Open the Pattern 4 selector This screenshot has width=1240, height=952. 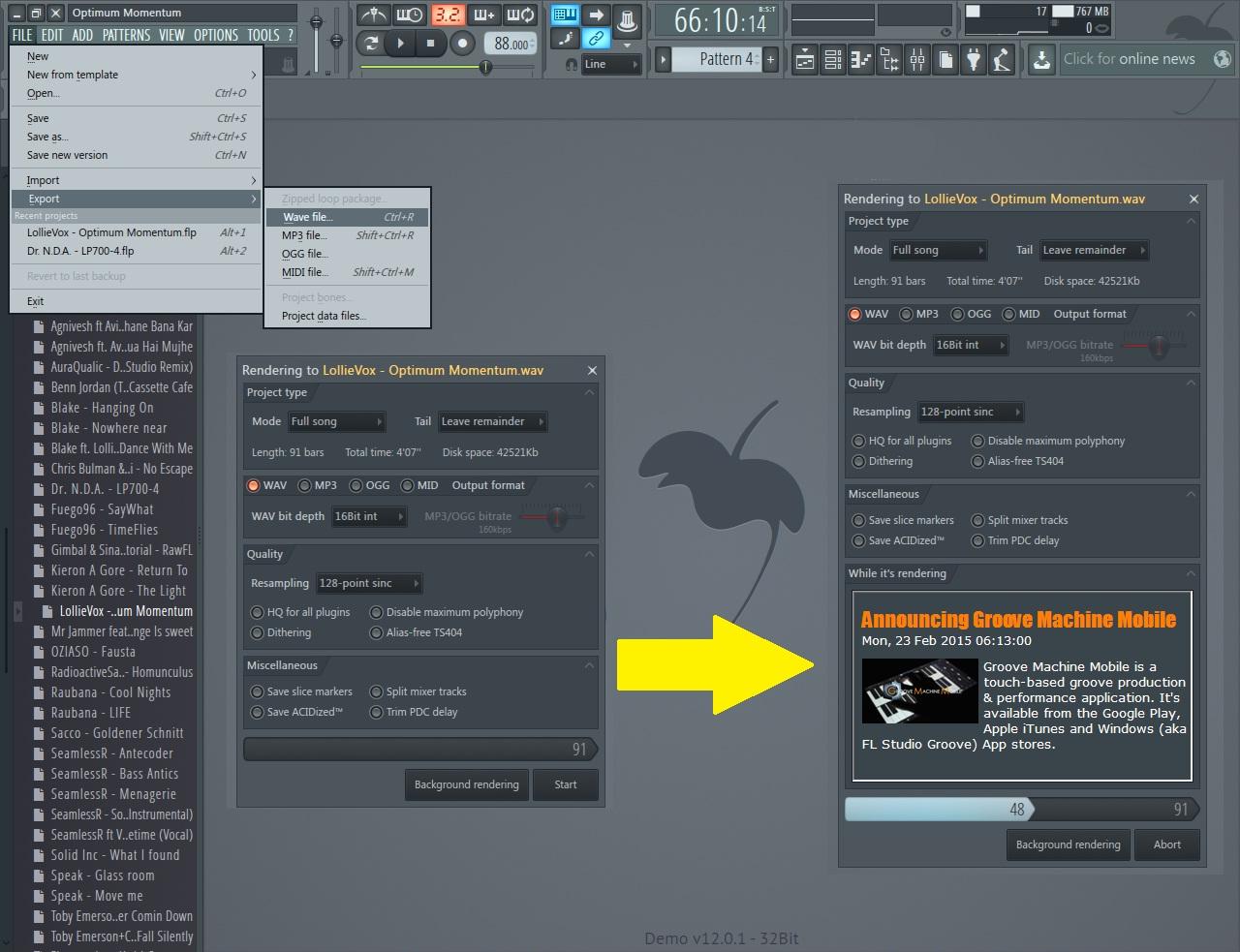719,60
